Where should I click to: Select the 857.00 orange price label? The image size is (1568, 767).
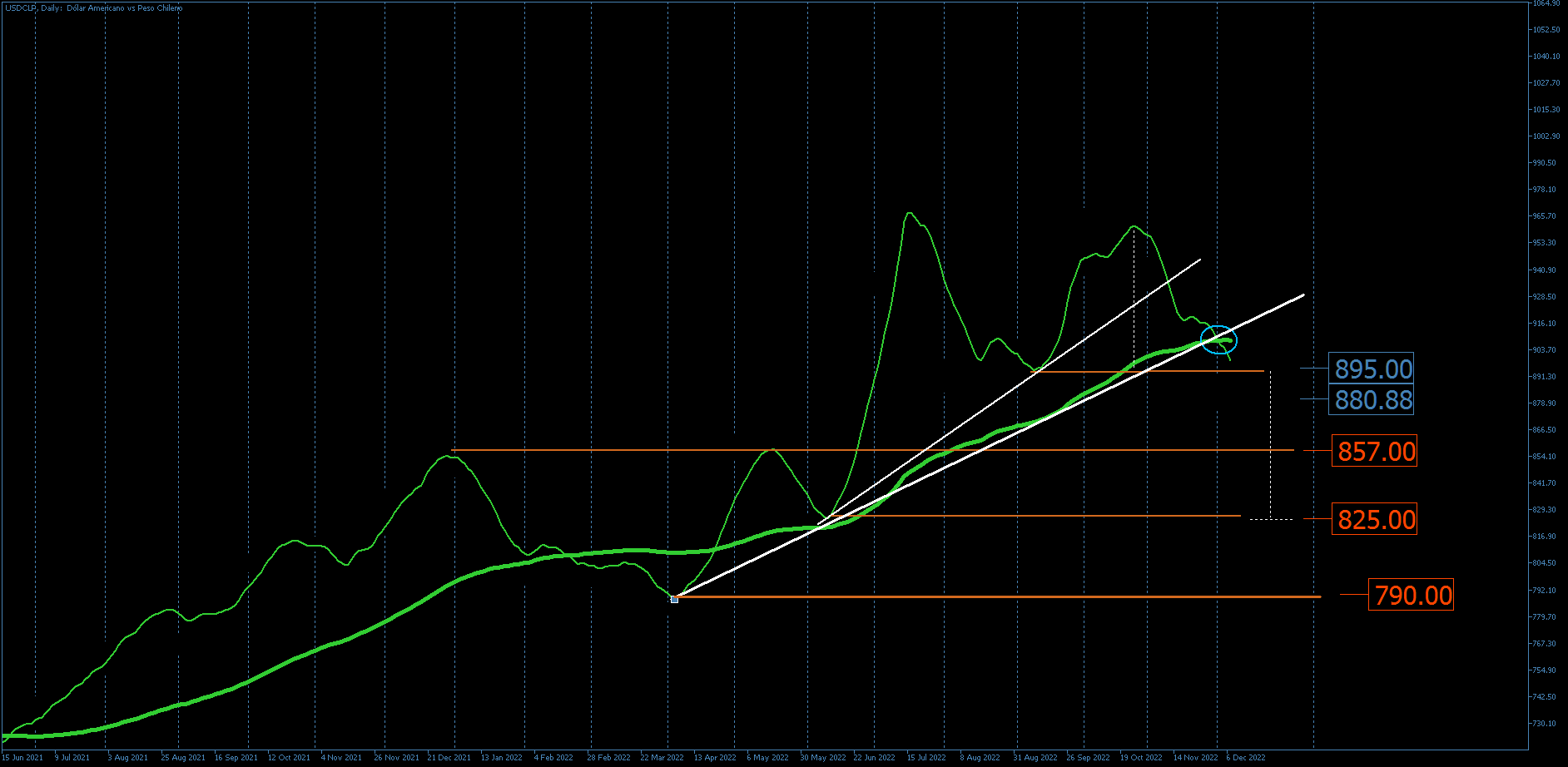point(1376,451)
